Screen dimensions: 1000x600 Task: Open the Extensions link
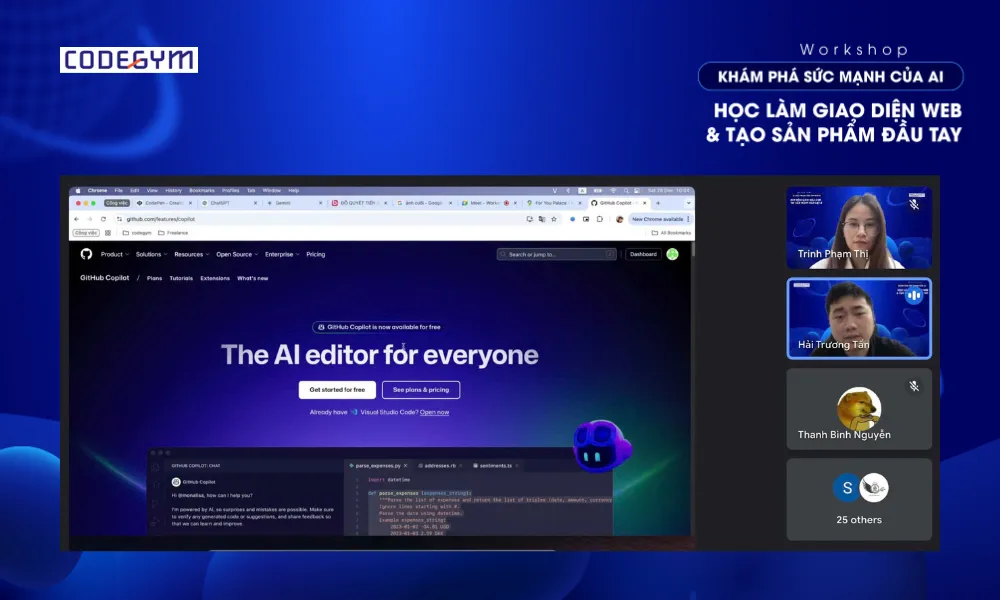215,278
